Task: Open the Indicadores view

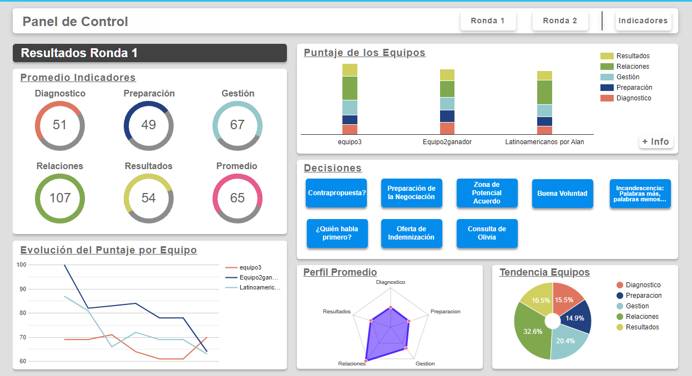Action: coord(643,21)
